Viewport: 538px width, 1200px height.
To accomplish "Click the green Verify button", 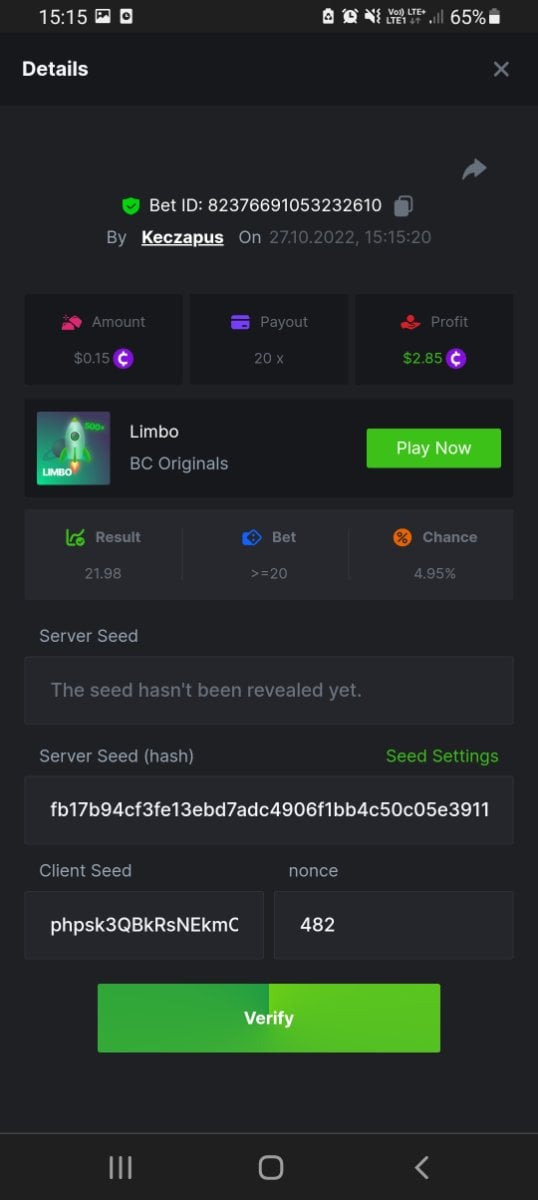I will pyautogui.click(x=269, y=1018).
